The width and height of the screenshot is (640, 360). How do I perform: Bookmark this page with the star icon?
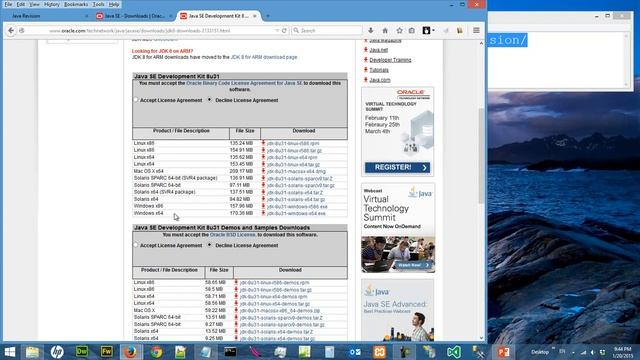pyautogui.click(x=399, y=30)
